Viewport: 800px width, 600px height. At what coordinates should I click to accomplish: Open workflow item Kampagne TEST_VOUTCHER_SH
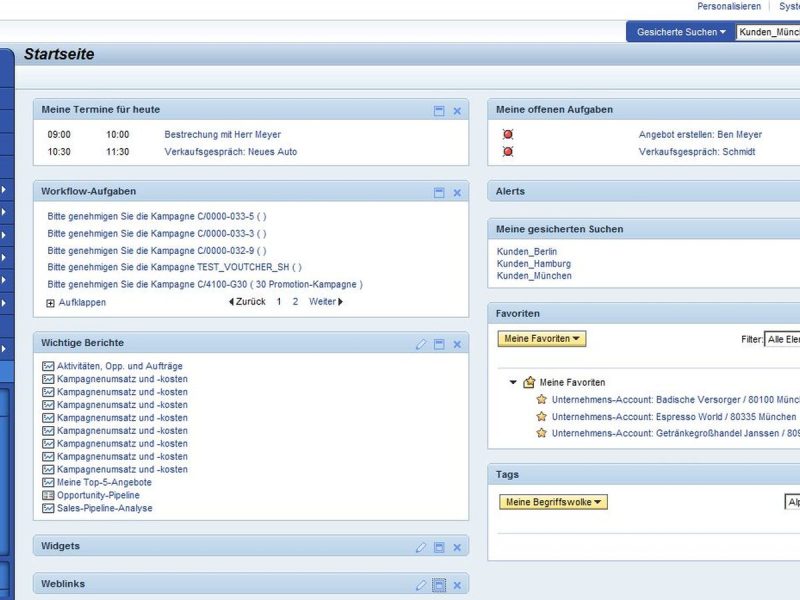[174, 267]
